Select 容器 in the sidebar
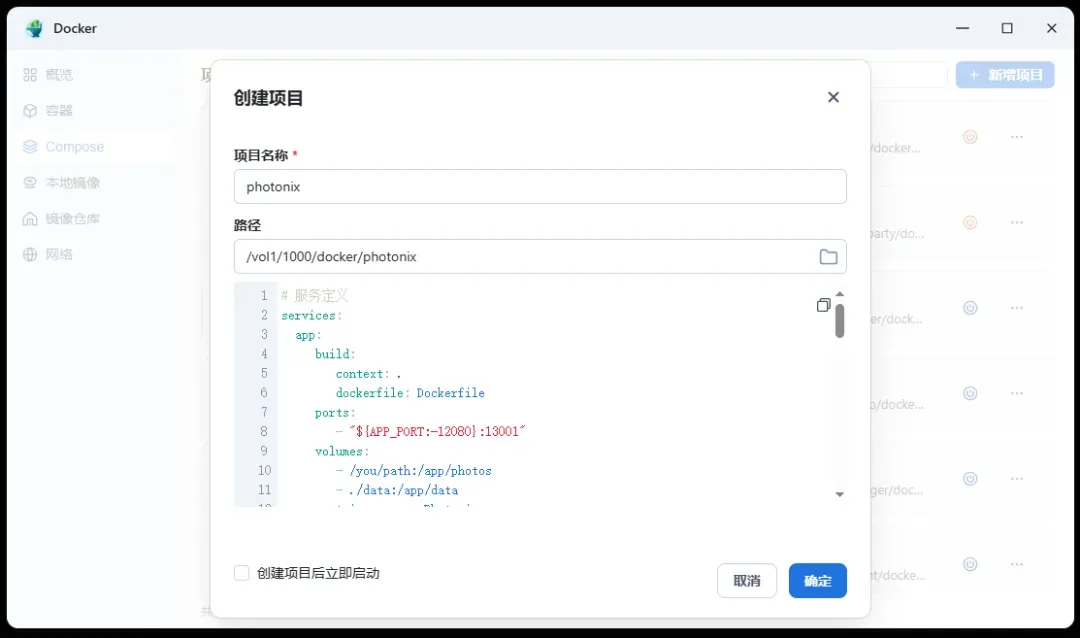 click(59, 111)
